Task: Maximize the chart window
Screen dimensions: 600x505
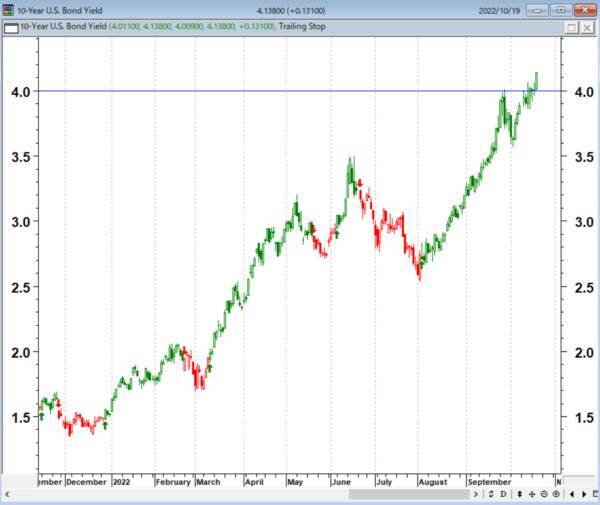Action: [562, 10]
